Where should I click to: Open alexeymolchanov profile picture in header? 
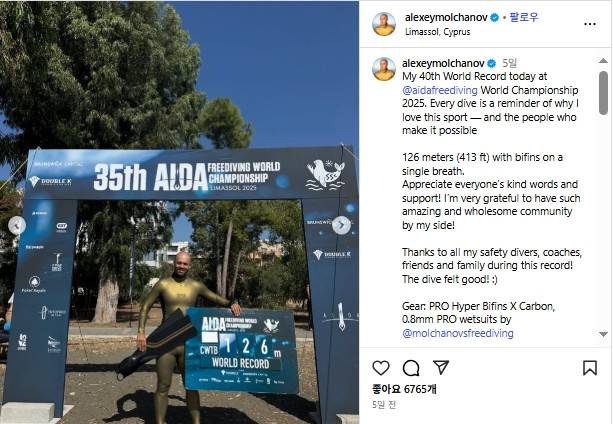(384, 24)
